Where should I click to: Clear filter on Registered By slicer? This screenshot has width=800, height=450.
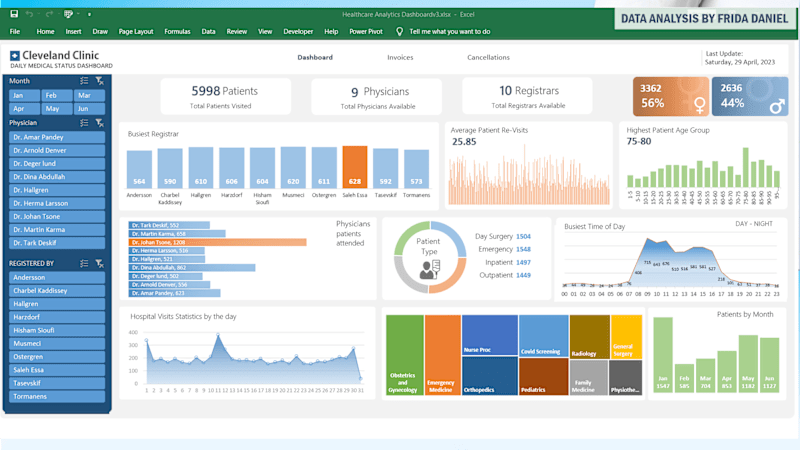coord(99,263)
